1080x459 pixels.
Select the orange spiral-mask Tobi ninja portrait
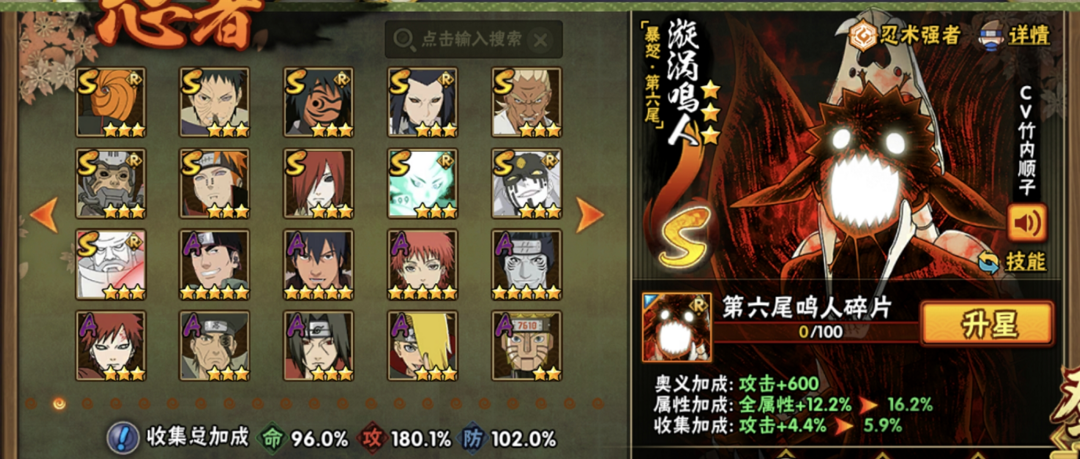(x=111, y=102)
